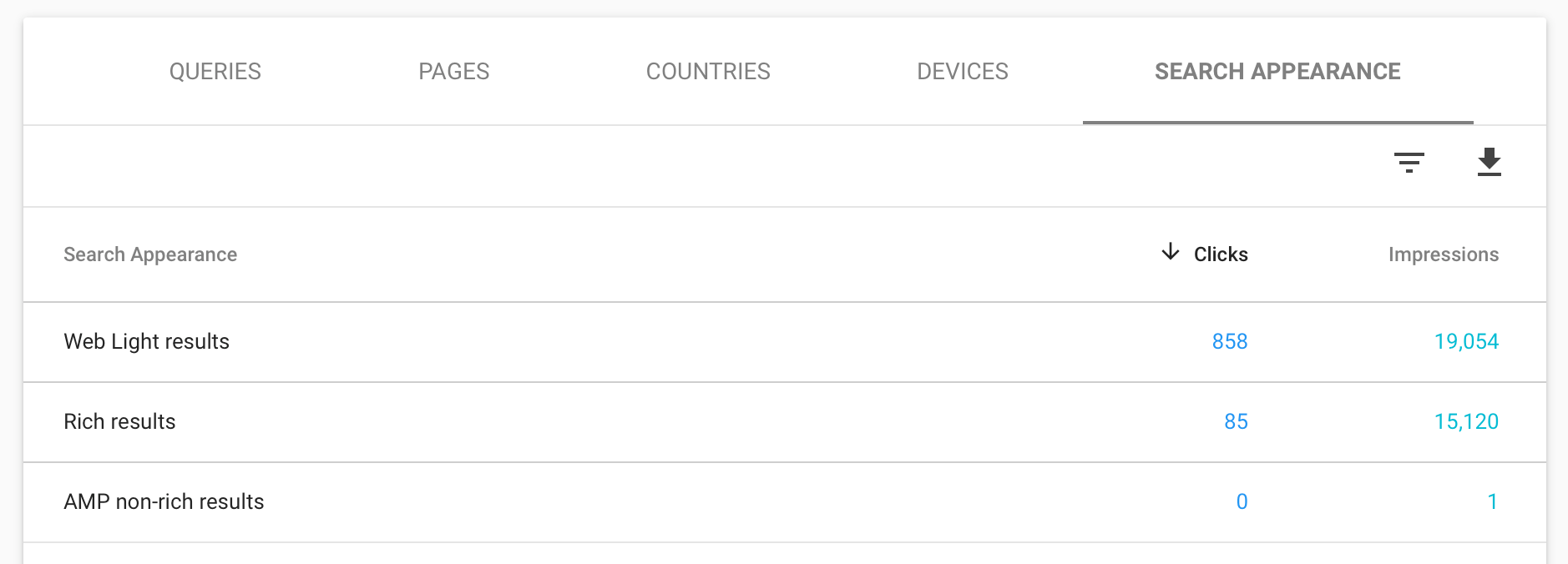Click the 15,120 impressions value
Image resolution: width=1568 pixels, height=564 pixels.
[x=1466, y=421]
